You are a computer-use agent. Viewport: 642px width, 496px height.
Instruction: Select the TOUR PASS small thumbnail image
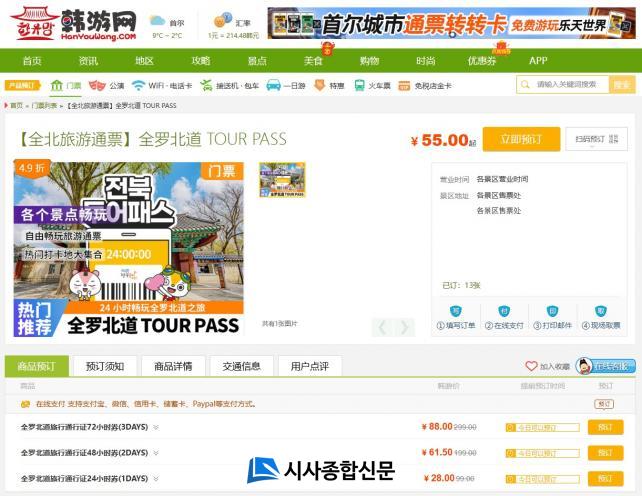pyautogui.click(x=282, y=180)
